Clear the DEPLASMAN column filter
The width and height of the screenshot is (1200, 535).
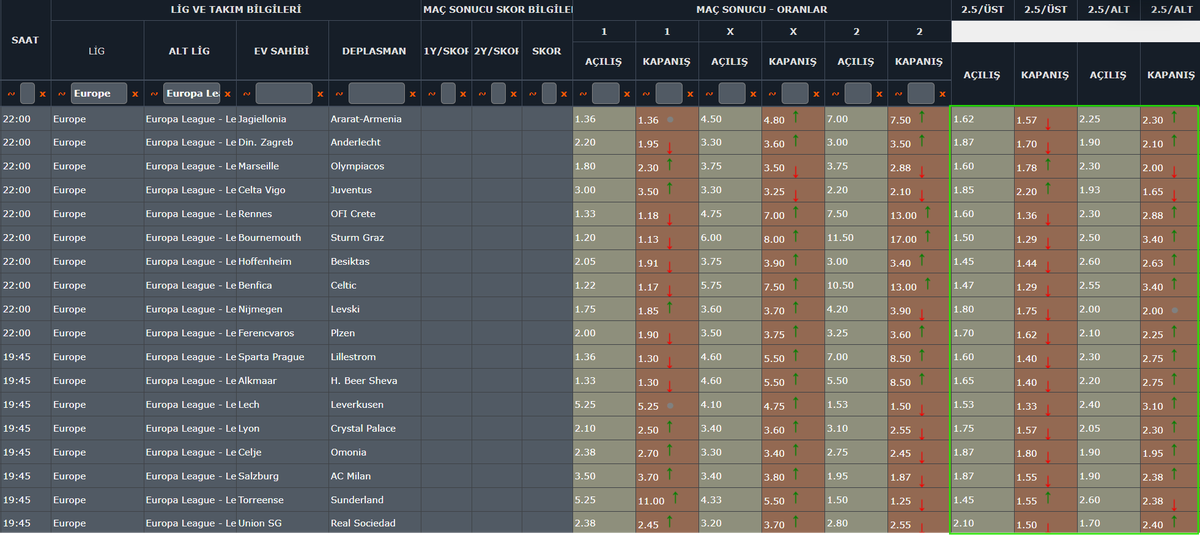(412, 94)
